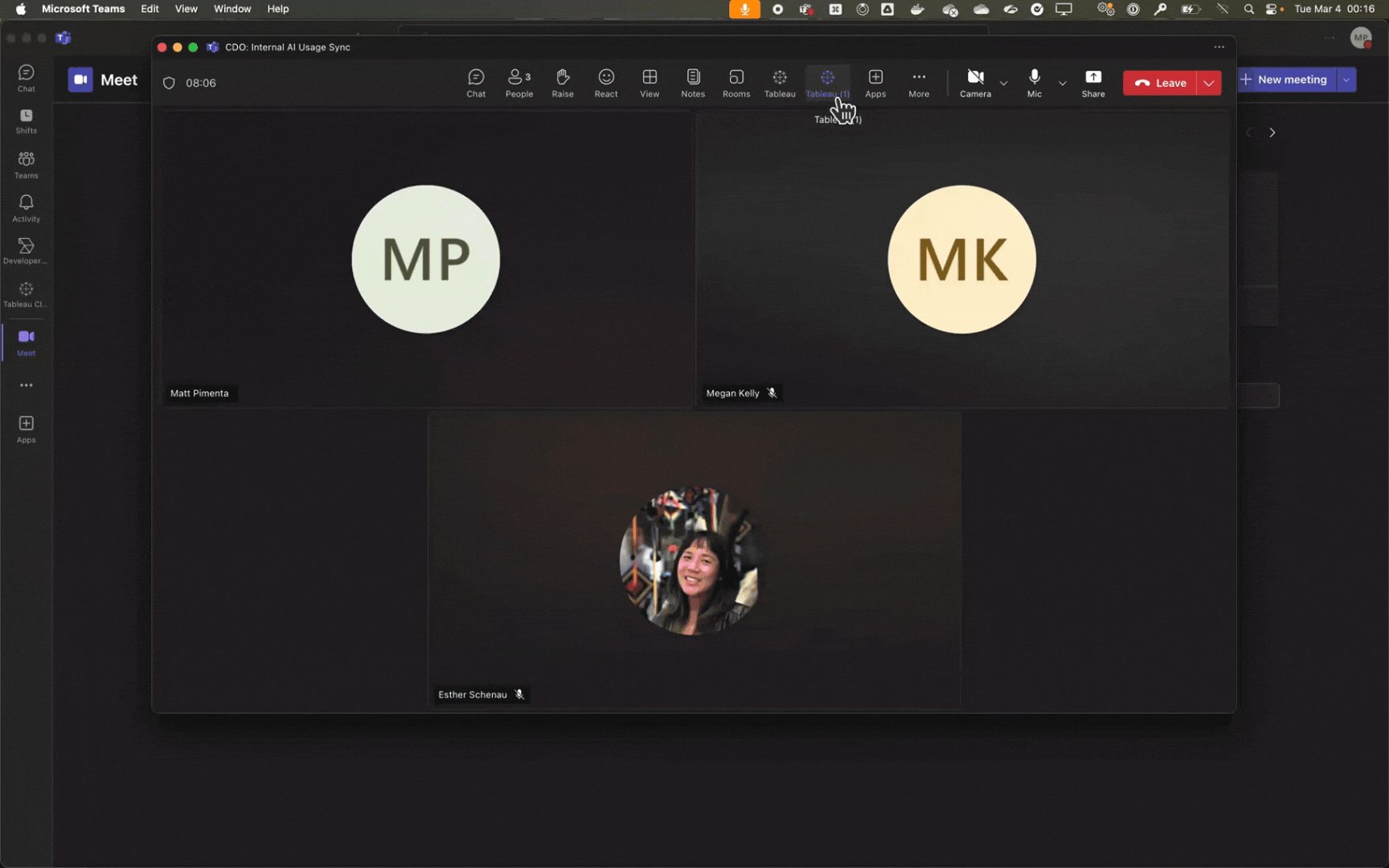Image resolution: width=1389 pixels, height=868 pixels.
Task: Turn on the Camera
Action: tap(975, 83)
